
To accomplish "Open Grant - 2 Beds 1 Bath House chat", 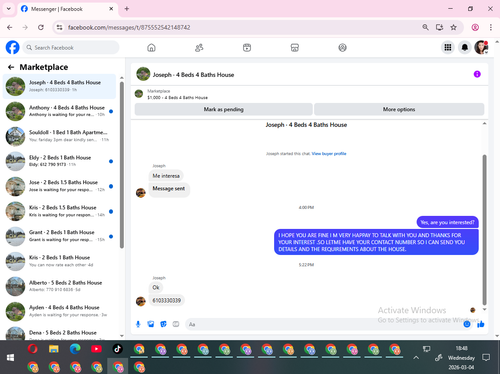I will coord(59,236).
